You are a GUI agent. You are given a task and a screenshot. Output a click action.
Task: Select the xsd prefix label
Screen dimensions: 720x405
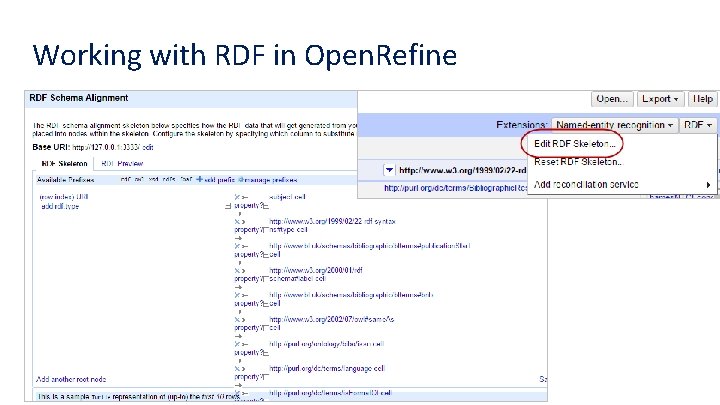(x=153, y=180)
